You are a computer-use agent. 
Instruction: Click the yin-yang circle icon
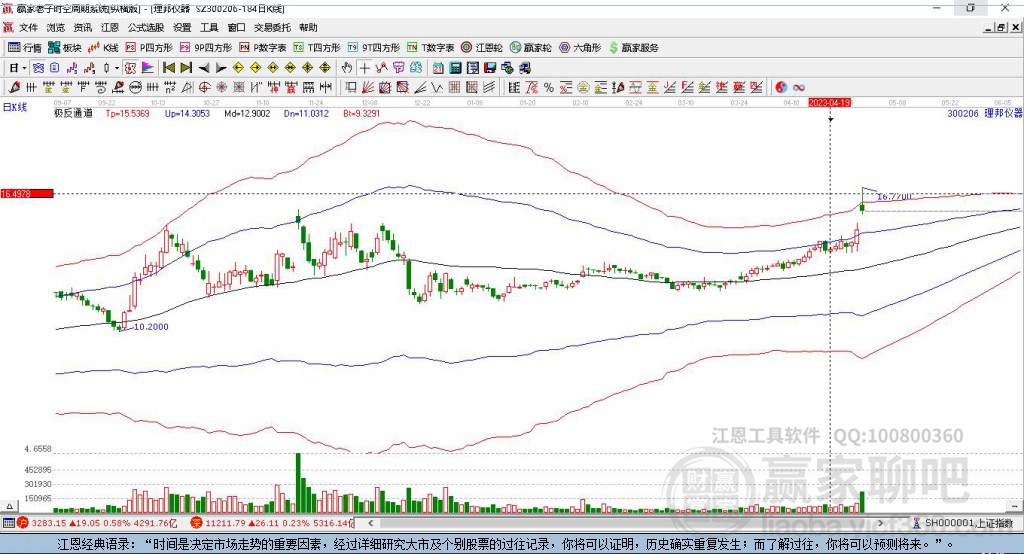click(x=781, y=87)
